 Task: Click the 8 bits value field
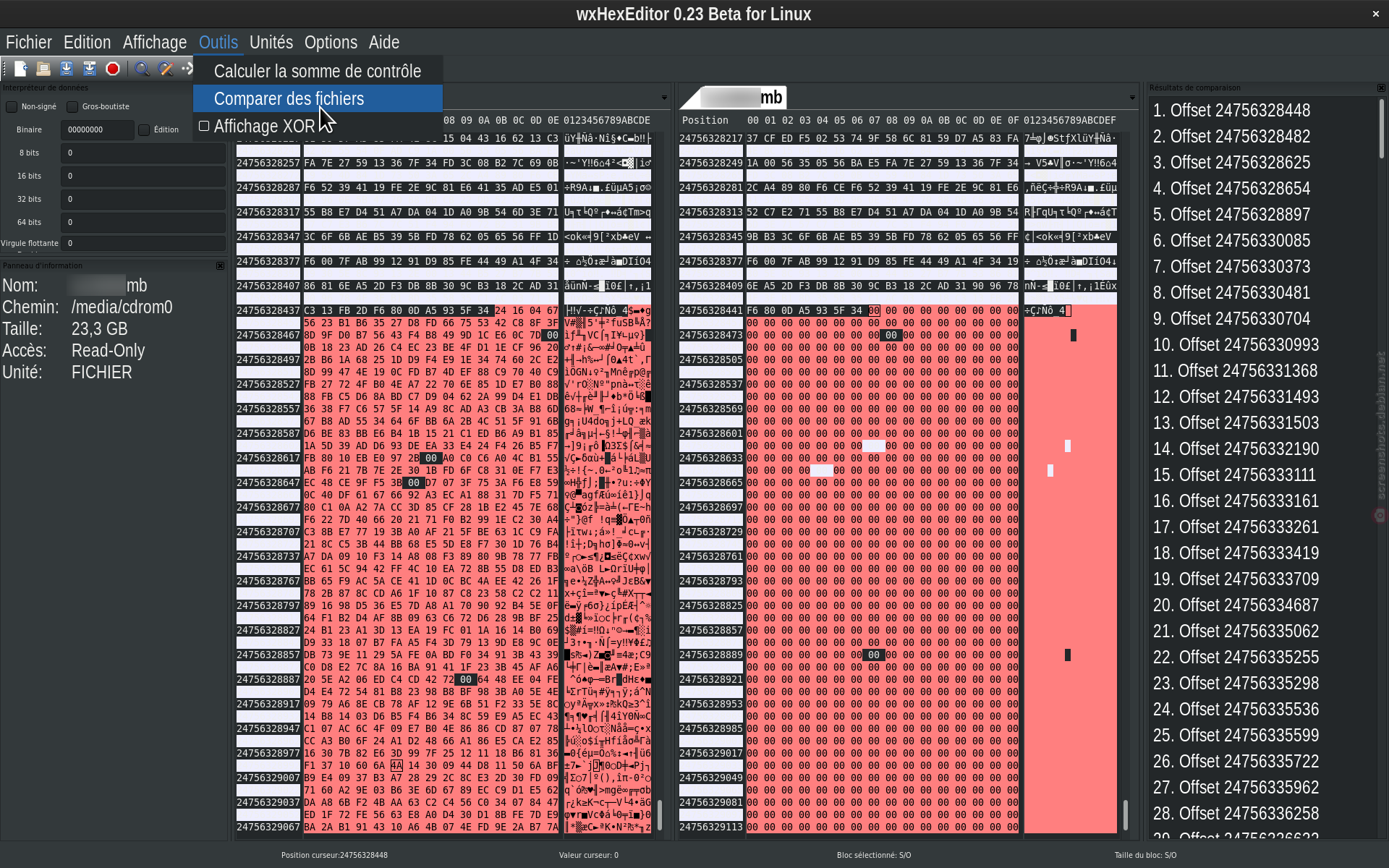point(143,153)
